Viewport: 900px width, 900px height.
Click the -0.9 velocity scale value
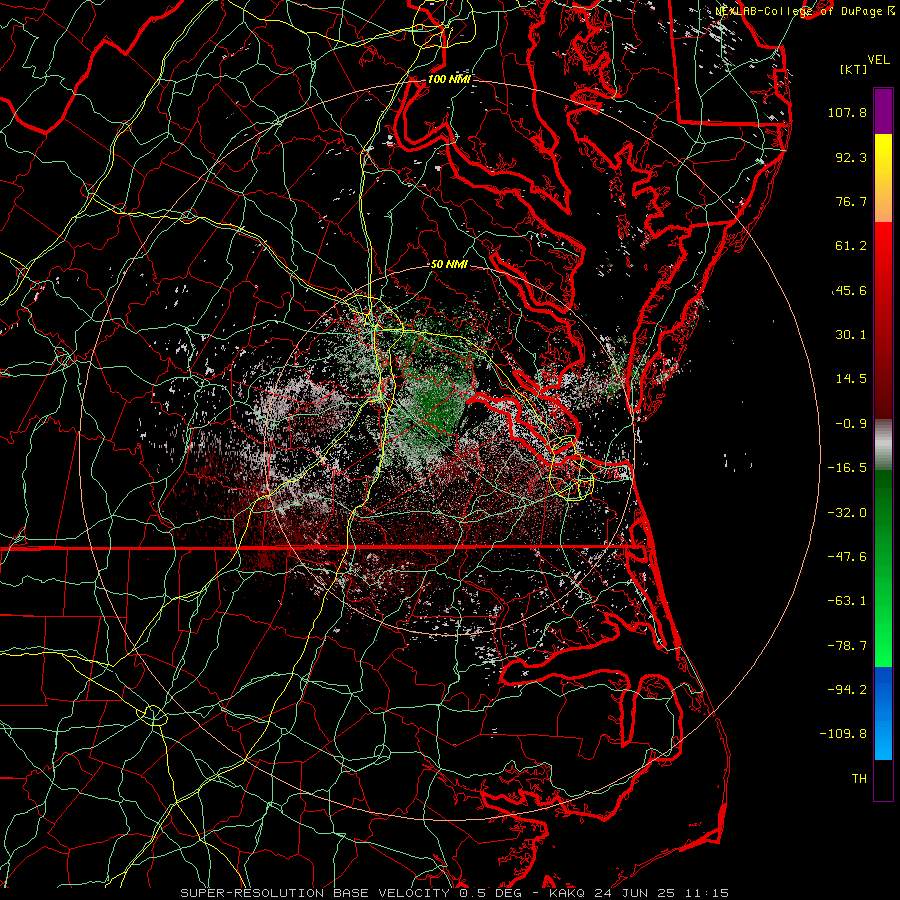851,424
